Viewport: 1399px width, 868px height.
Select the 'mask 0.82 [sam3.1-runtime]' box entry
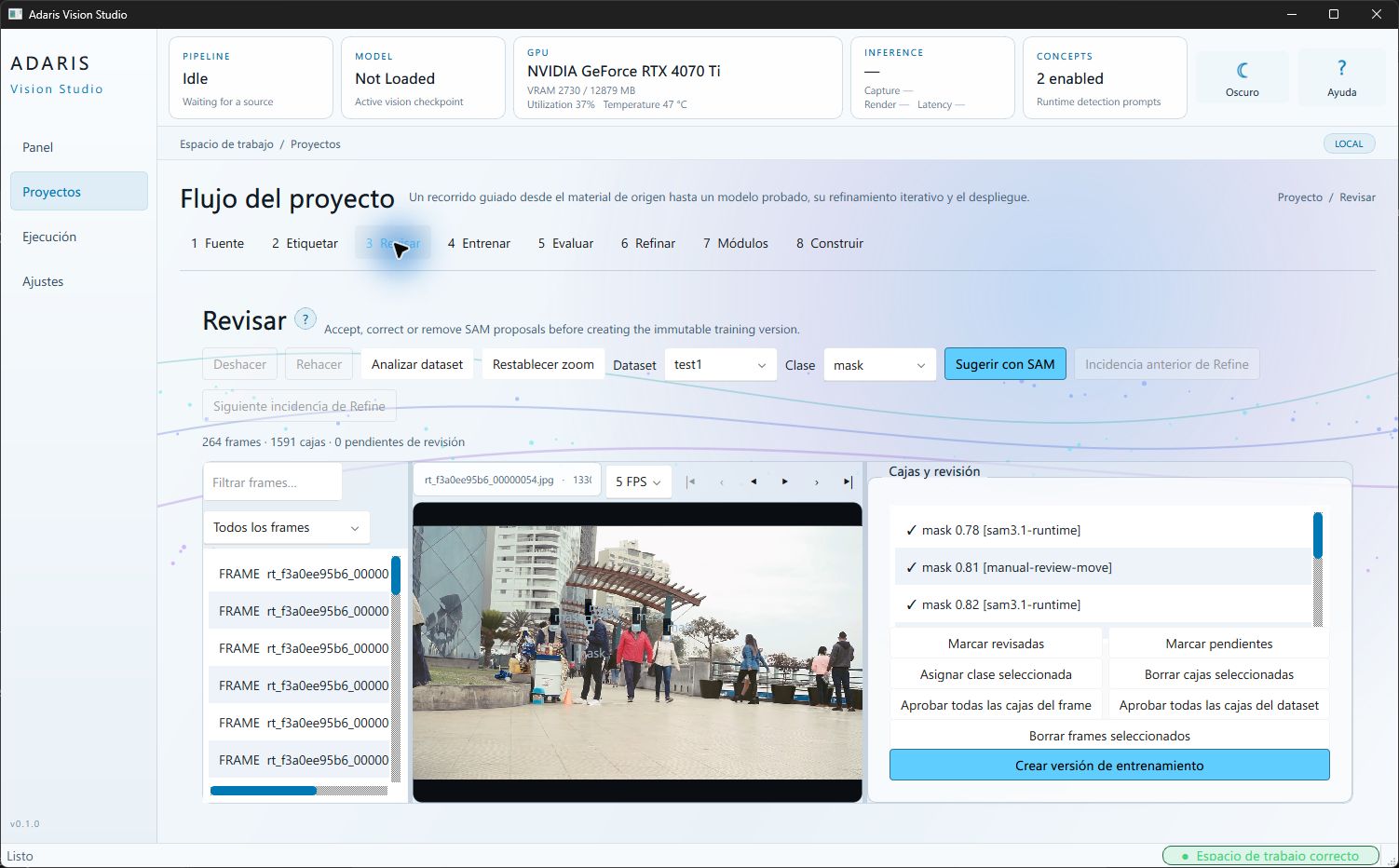pos(1102,604)
